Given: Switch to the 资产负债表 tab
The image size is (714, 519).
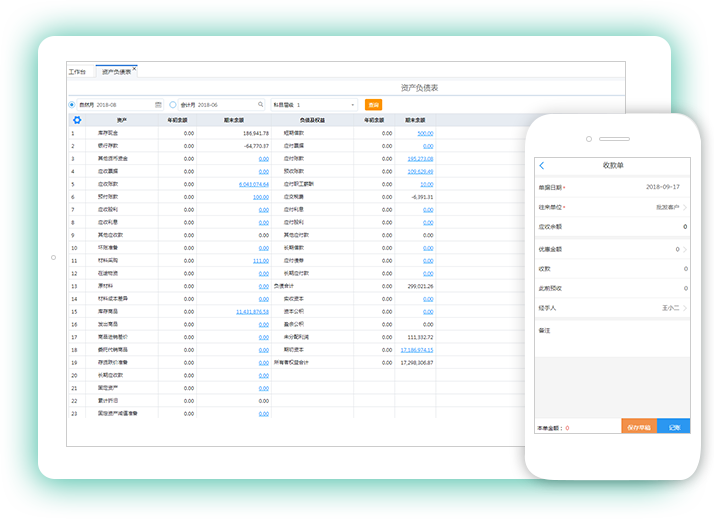Looking at the screenshot, I should tap(115, 72).
